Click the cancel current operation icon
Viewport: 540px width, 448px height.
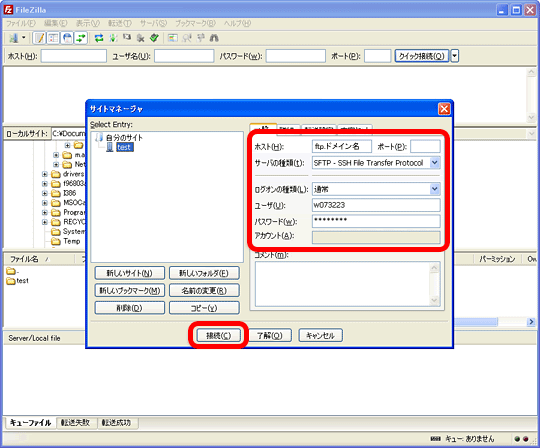[x=127, y=37]
